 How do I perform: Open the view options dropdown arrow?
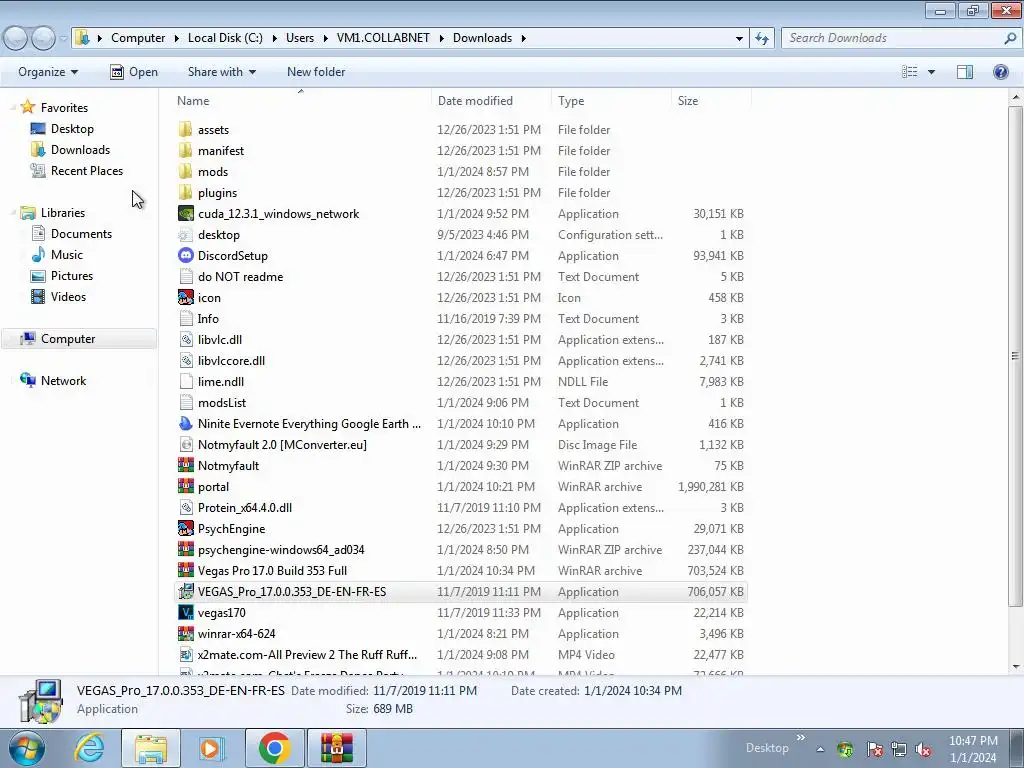(x=931, y=72)
